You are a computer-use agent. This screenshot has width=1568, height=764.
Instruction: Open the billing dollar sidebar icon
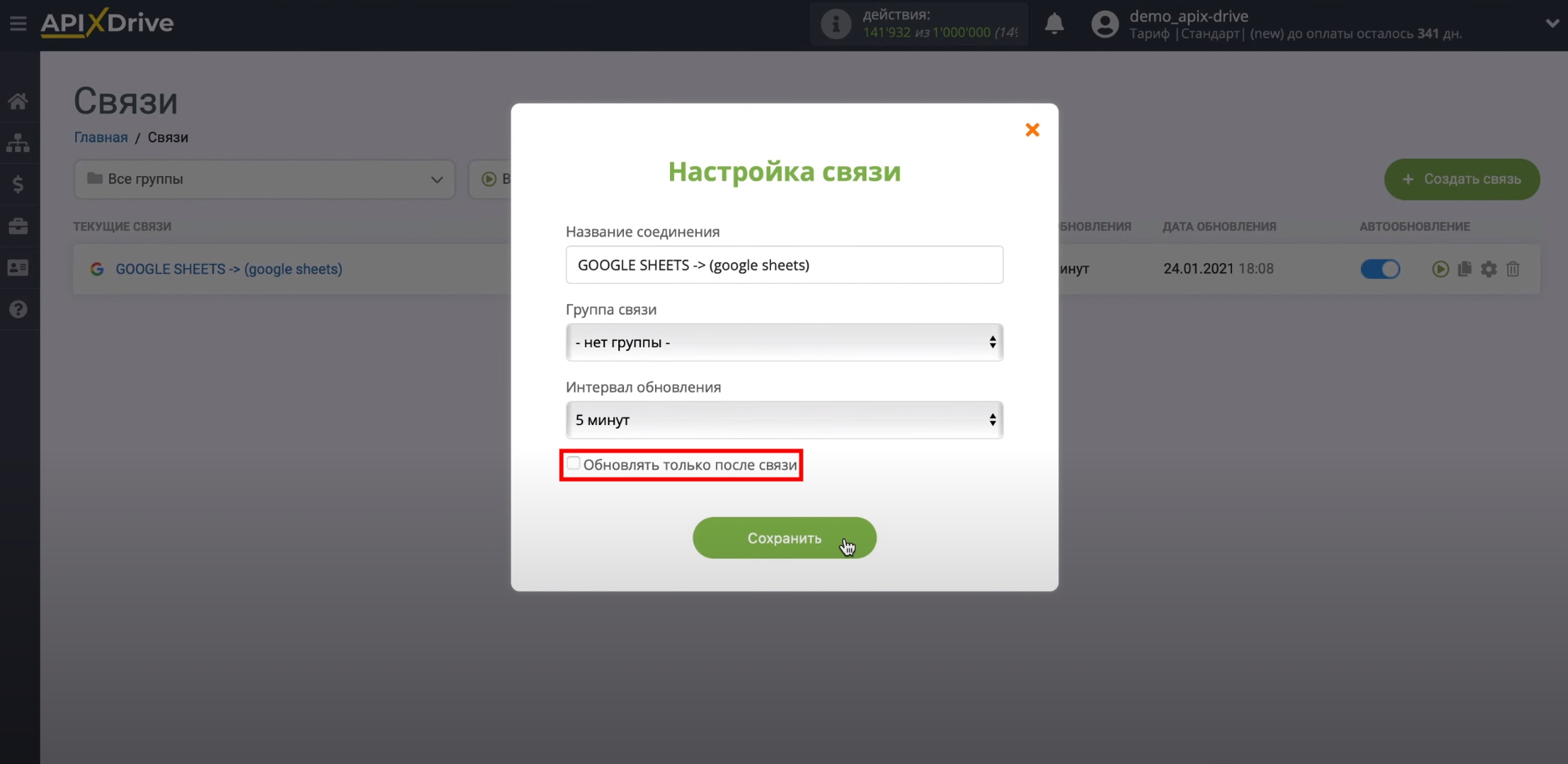[18, 185]
